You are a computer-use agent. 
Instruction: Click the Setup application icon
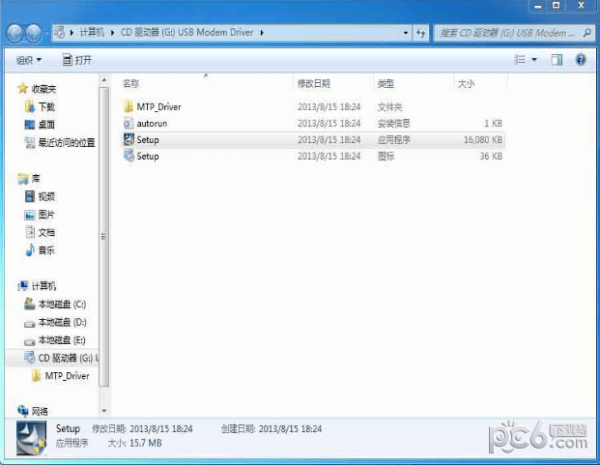tap(129, 140)
